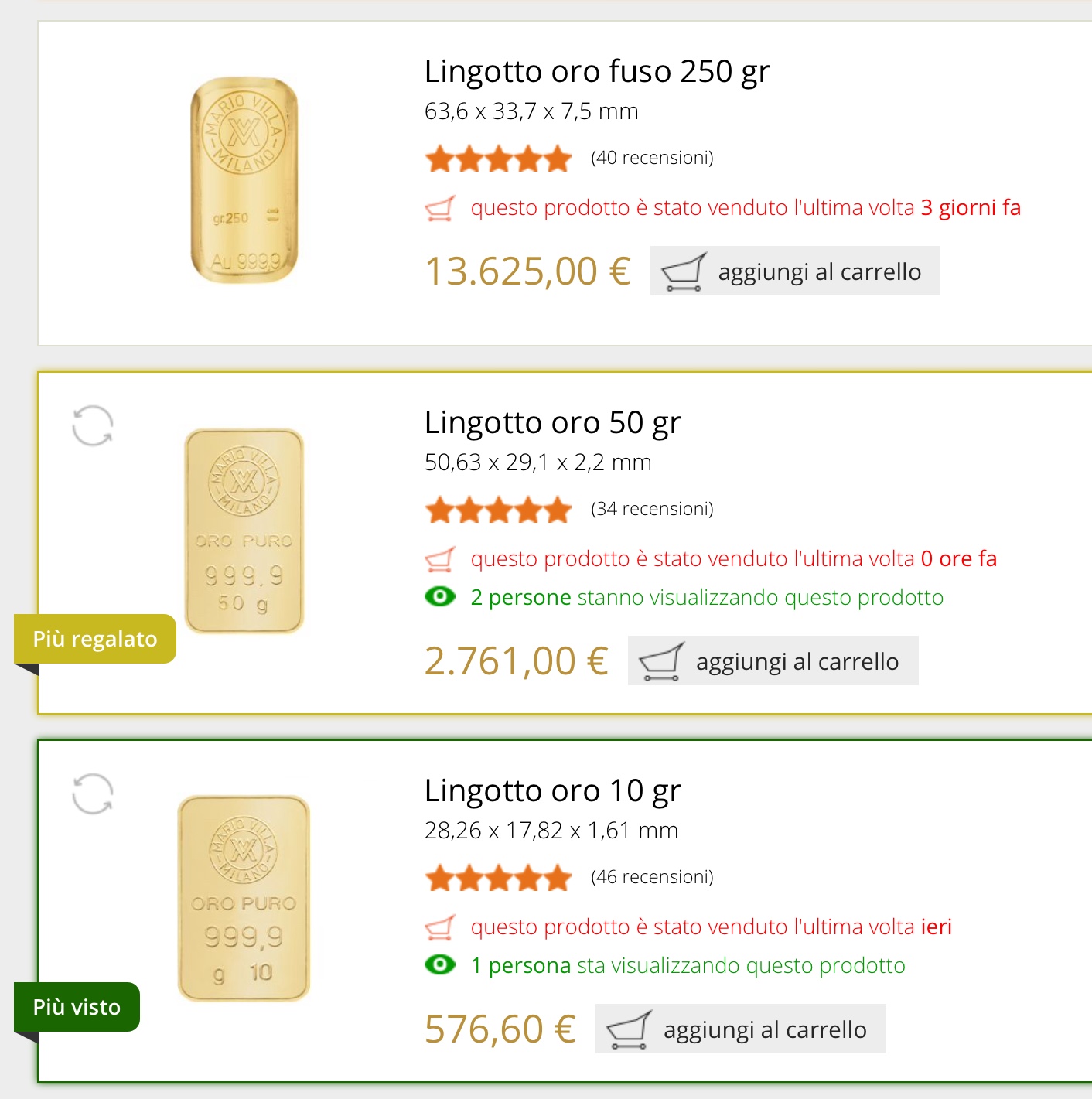
Task: Open the Lingotto oro 10 gr product title
Action: click(x=552, y=791)
